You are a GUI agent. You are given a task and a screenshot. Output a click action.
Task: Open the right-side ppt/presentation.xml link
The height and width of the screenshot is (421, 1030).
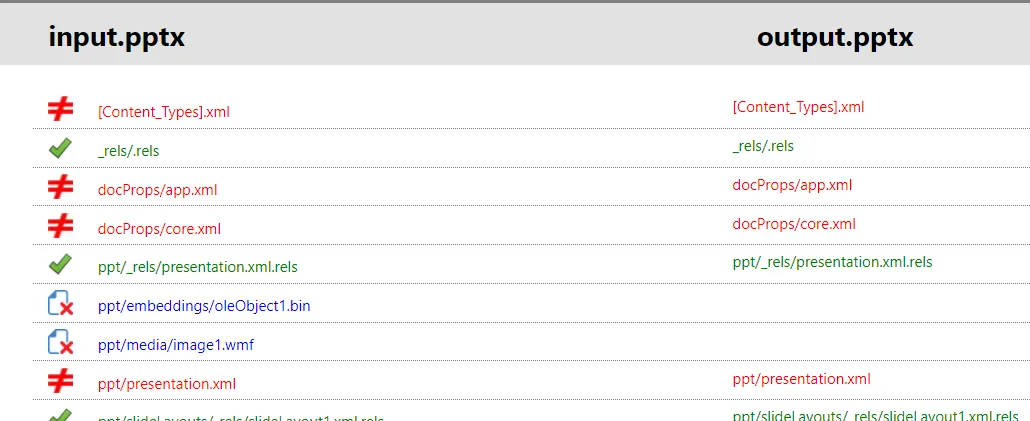[801, 379]
